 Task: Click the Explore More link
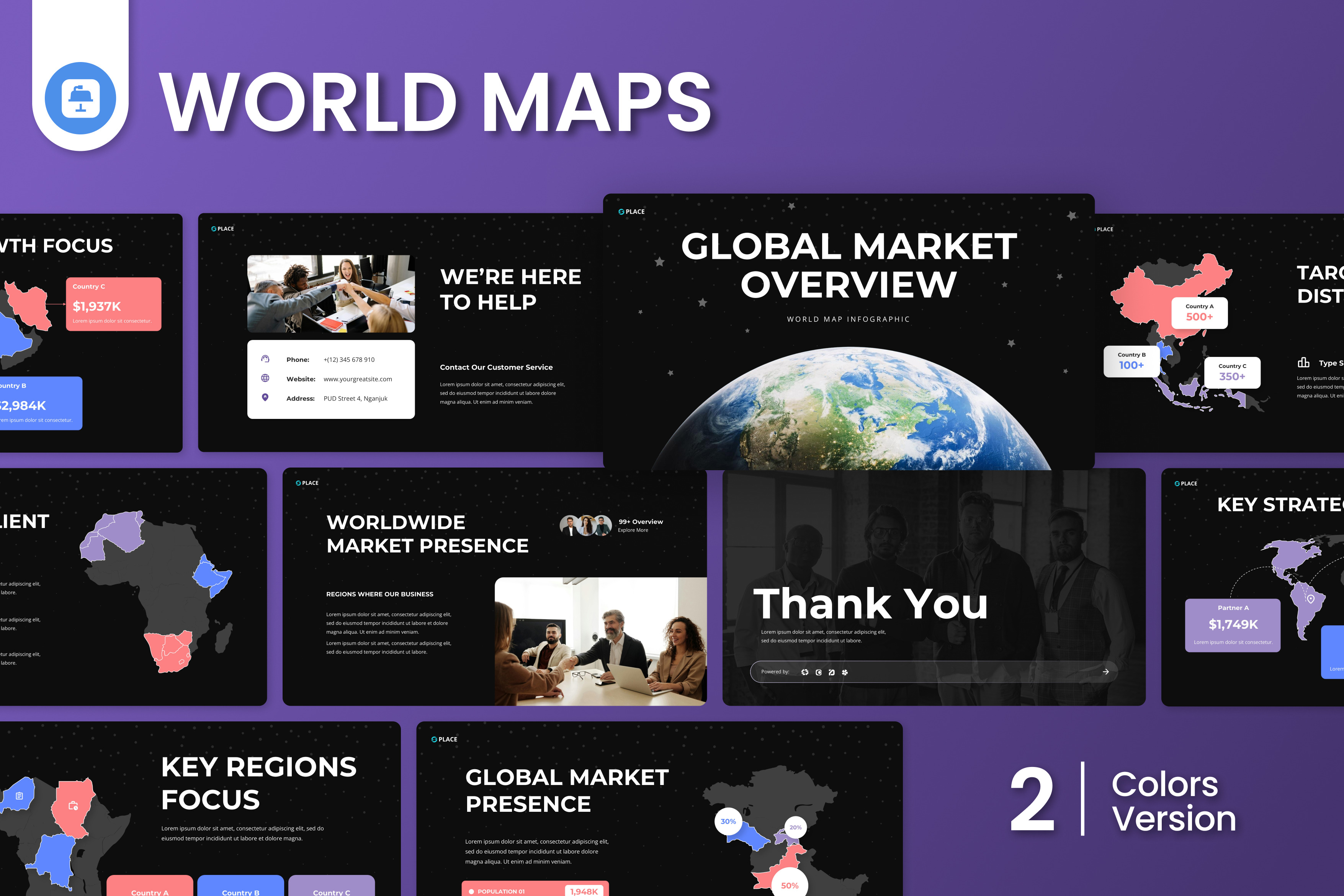click(x=633, y=530)
